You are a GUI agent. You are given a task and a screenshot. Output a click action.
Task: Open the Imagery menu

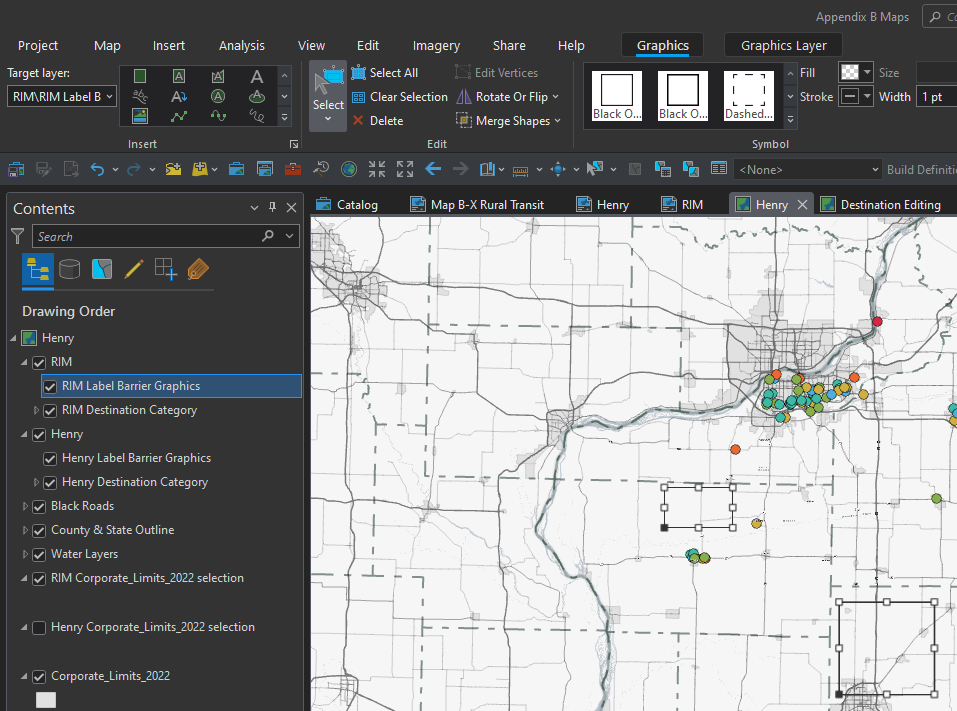[436, 45]
